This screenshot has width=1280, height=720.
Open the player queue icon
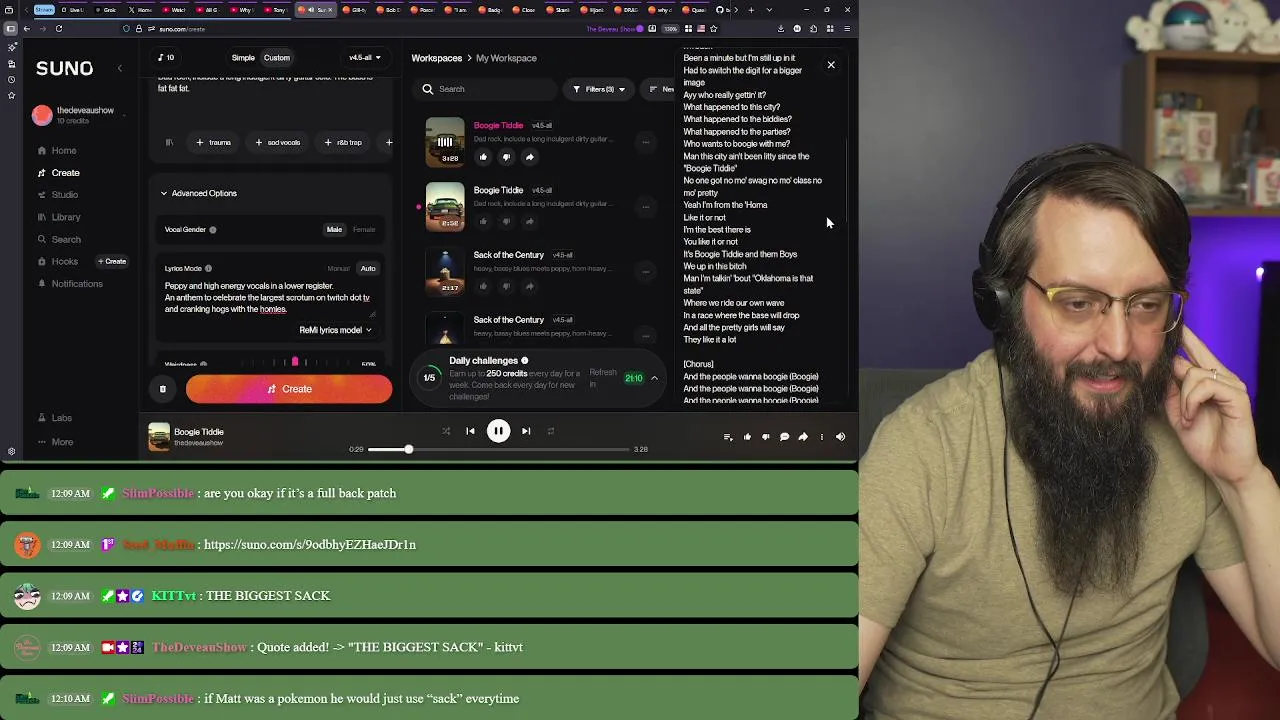pos(728,437)
